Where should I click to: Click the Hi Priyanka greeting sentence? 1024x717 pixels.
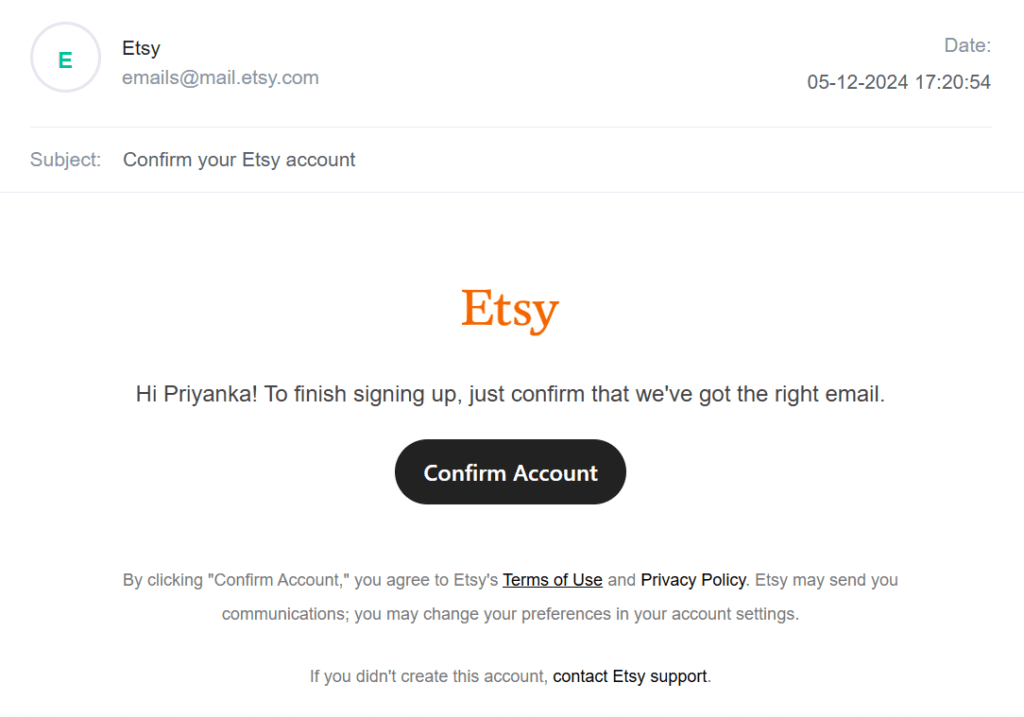pos(510,394)
